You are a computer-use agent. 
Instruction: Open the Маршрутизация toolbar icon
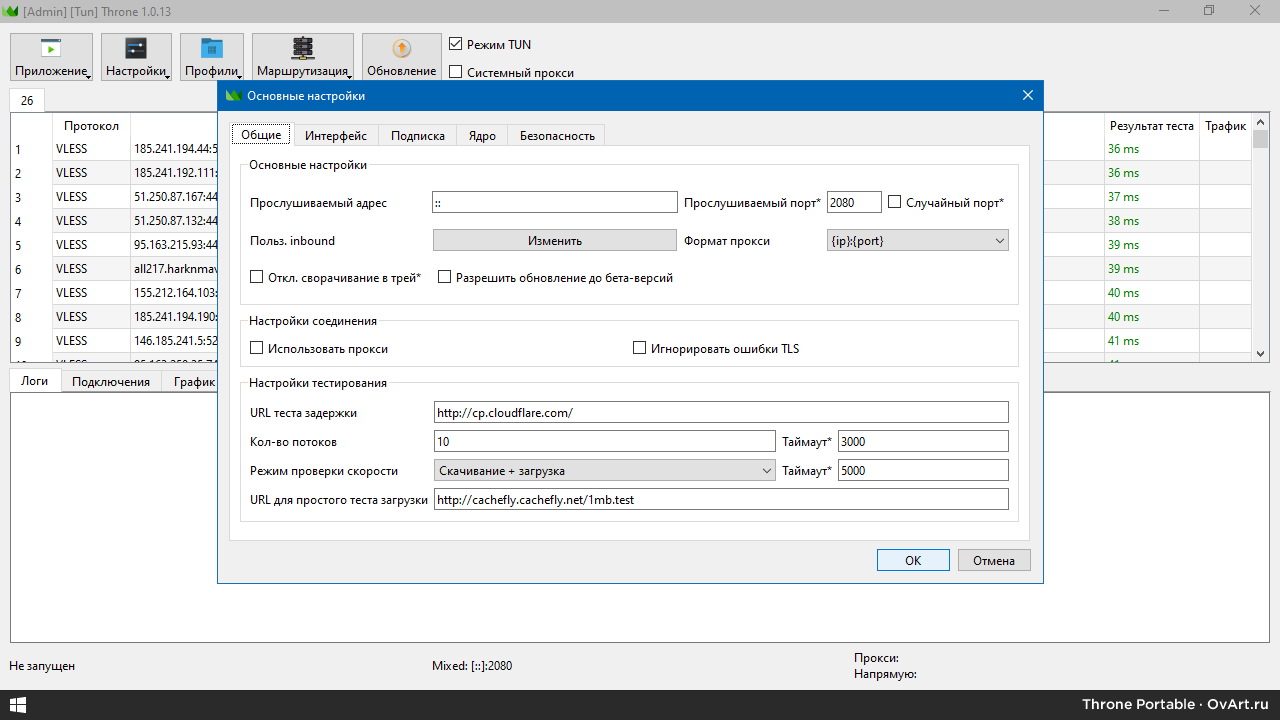[x=302, y=48]
